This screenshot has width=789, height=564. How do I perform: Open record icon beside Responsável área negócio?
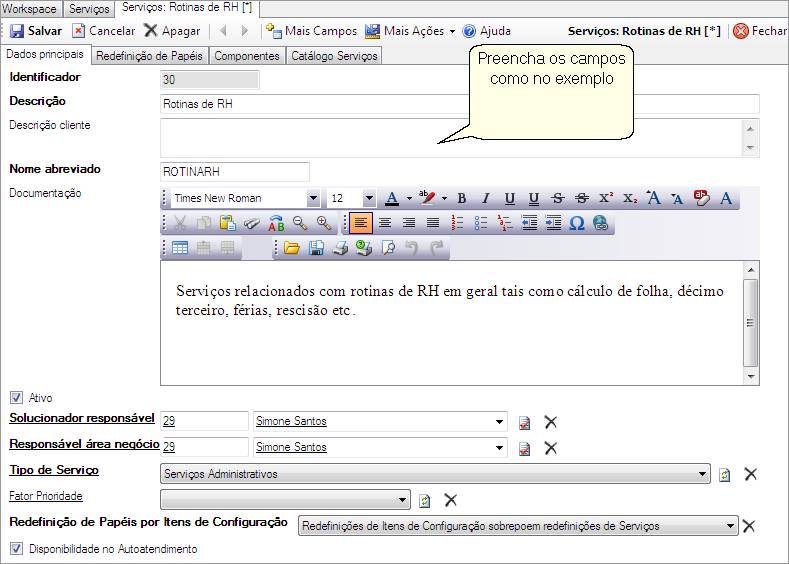click(x=524, y=448)
